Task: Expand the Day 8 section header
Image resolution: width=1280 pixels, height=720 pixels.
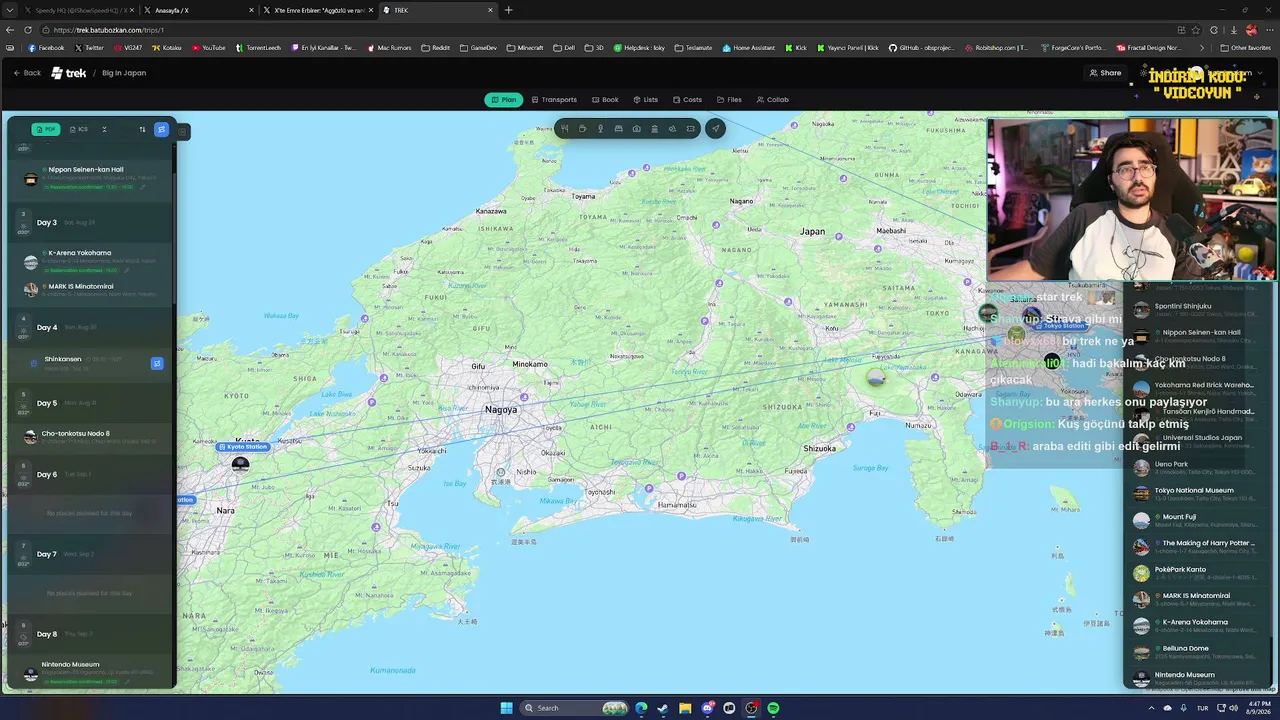Action: pos(90,634)
